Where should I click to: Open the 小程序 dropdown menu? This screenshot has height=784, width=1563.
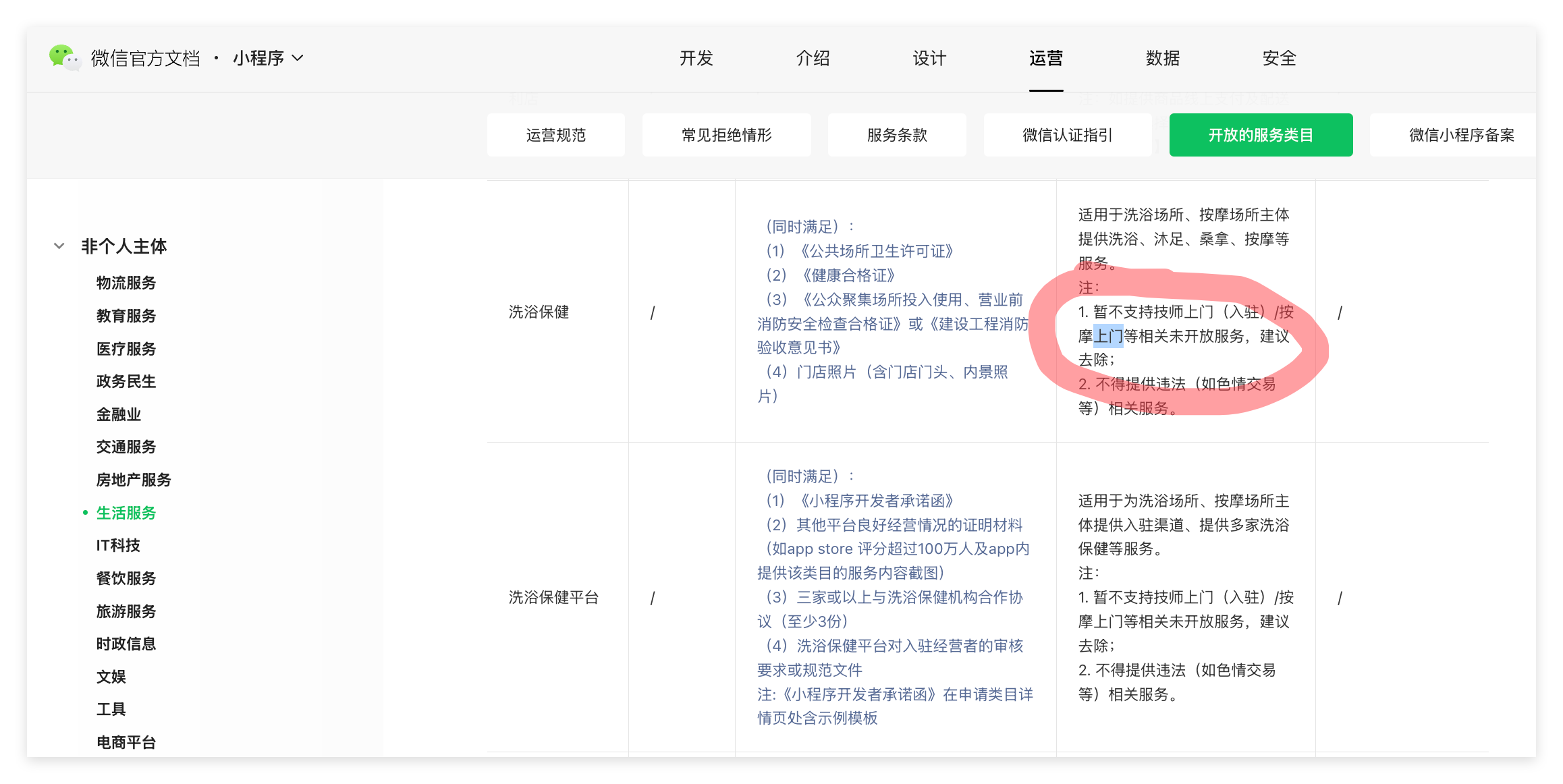pos(267,59)
